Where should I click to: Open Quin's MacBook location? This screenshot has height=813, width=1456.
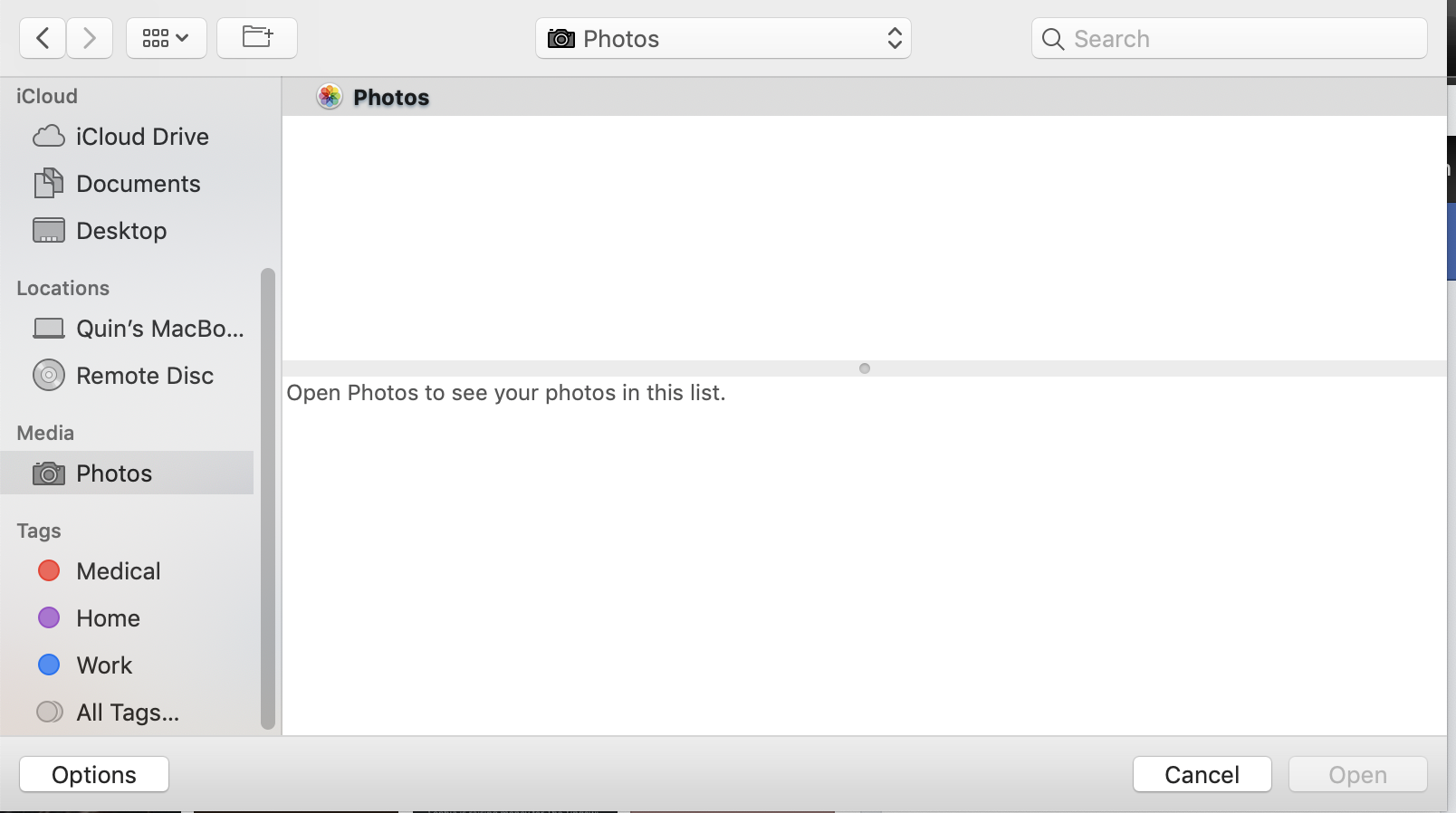coord(159,329)
